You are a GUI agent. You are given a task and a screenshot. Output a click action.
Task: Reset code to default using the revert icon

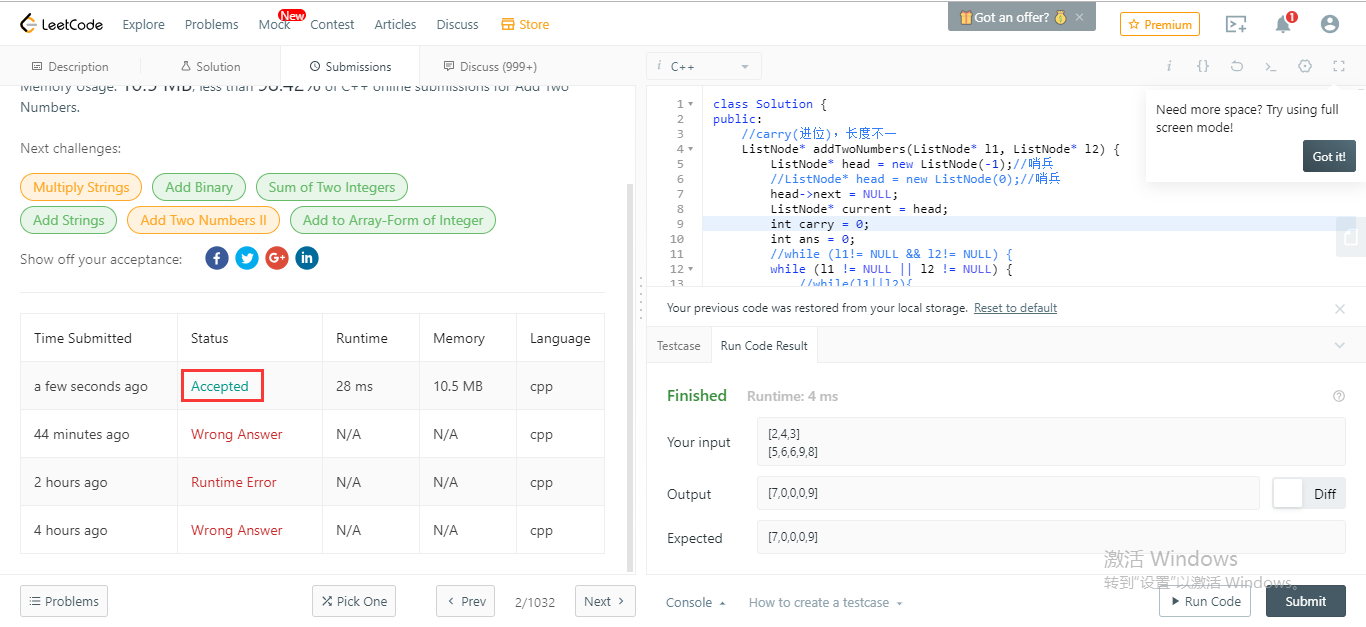coord(1237,66)
